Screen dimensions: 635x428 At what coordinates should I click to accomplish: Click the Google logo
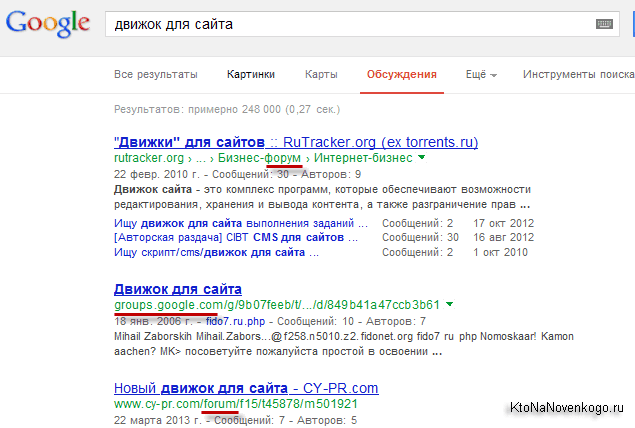coord(48,23)
